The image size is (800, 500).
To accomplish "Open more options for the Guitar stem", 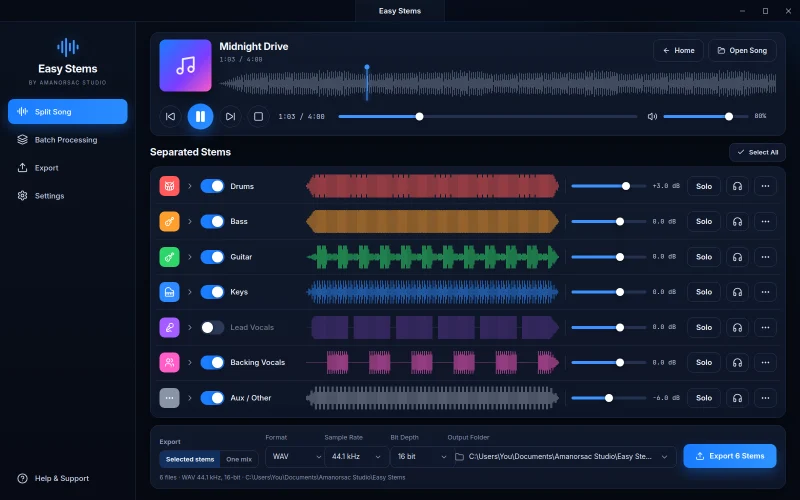I will [x=765, y=257].
